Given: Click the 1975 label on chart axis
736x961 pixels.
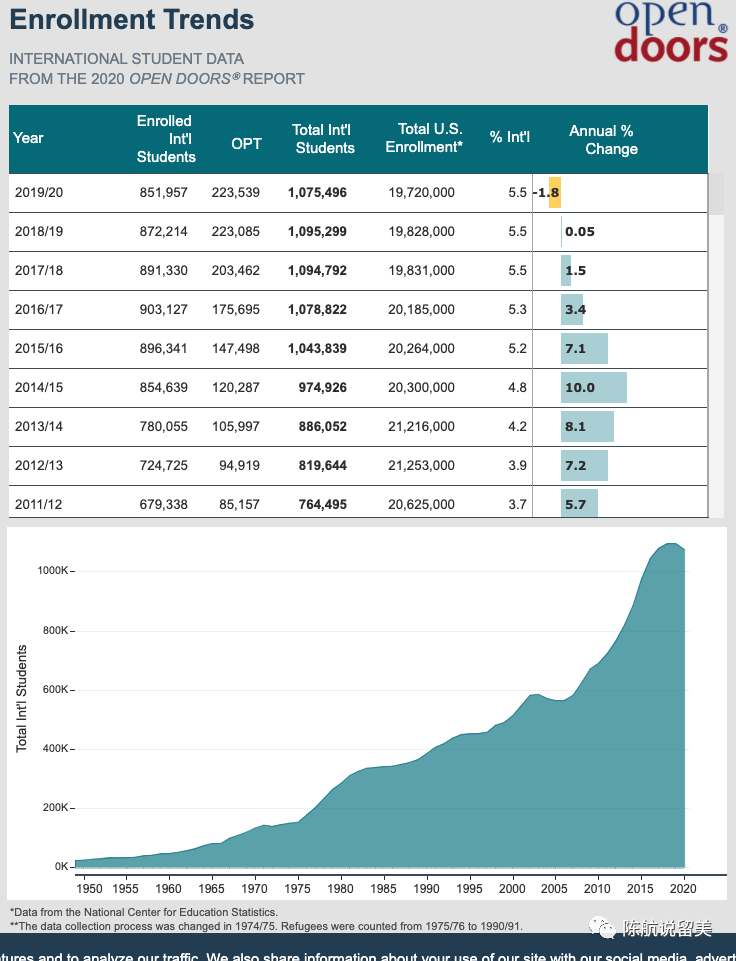Looking at the screenshot, I should [x=297, y=888].
